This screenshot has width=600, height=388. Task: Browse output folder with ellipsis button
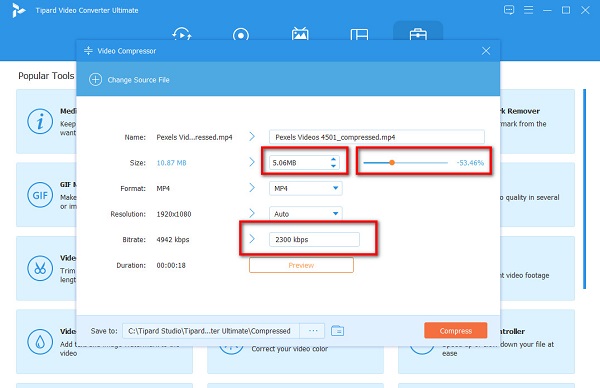(x=313, y=331)
